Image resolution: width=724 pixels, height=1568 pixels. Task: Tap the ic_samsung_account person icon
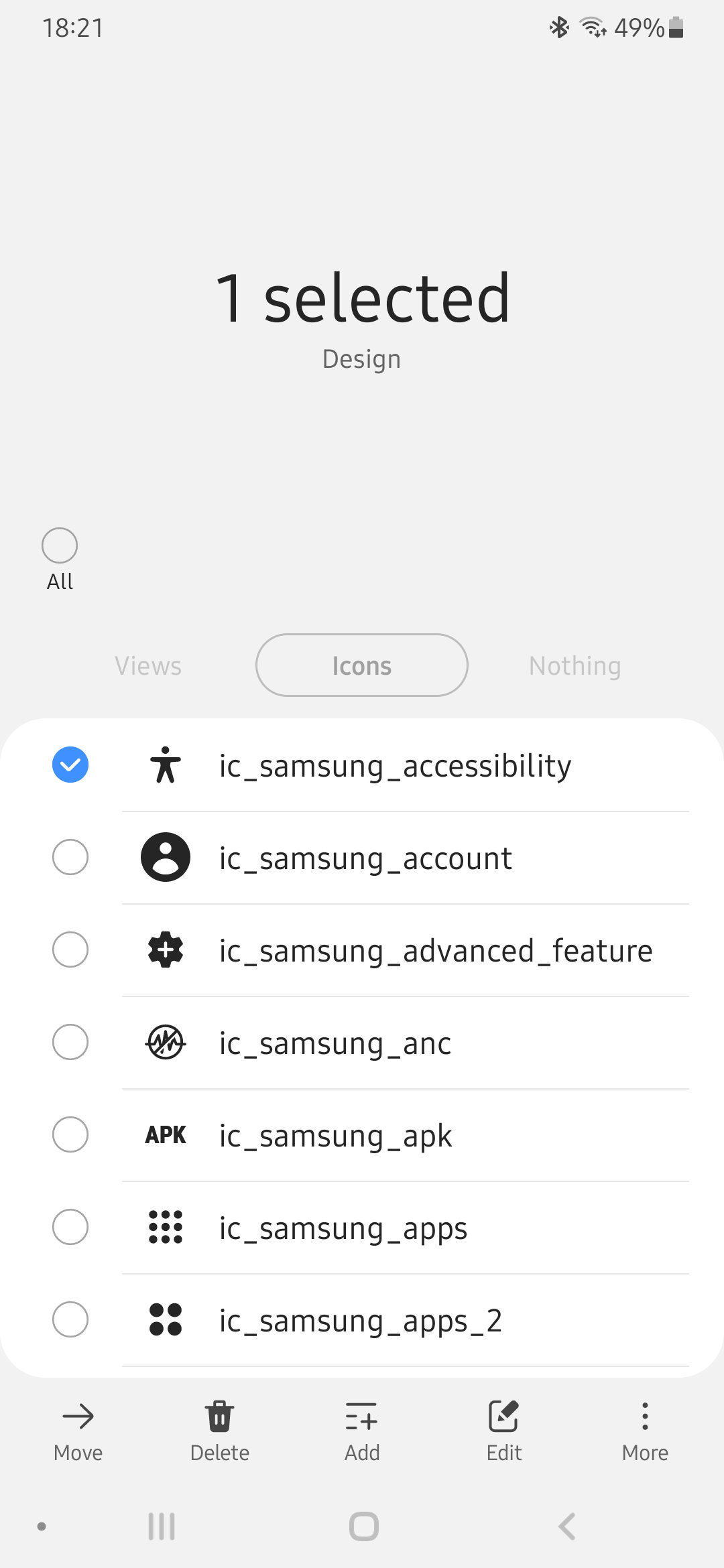click(x=166, y=857)
